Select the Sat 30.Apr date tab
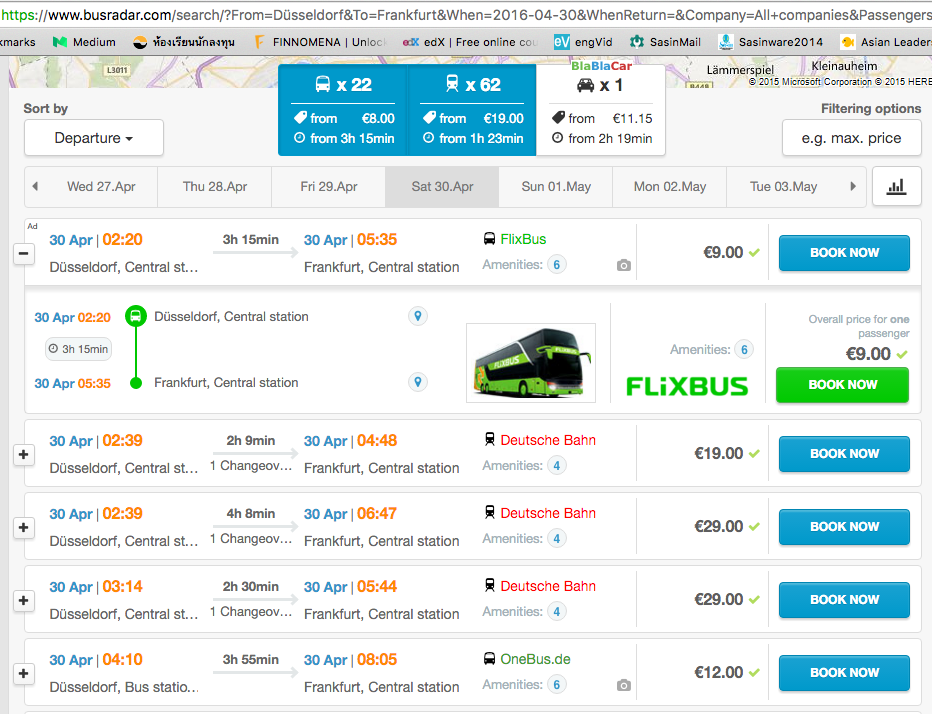The height and width of the screenshot is (714, 932). click(x=442, y=187)
